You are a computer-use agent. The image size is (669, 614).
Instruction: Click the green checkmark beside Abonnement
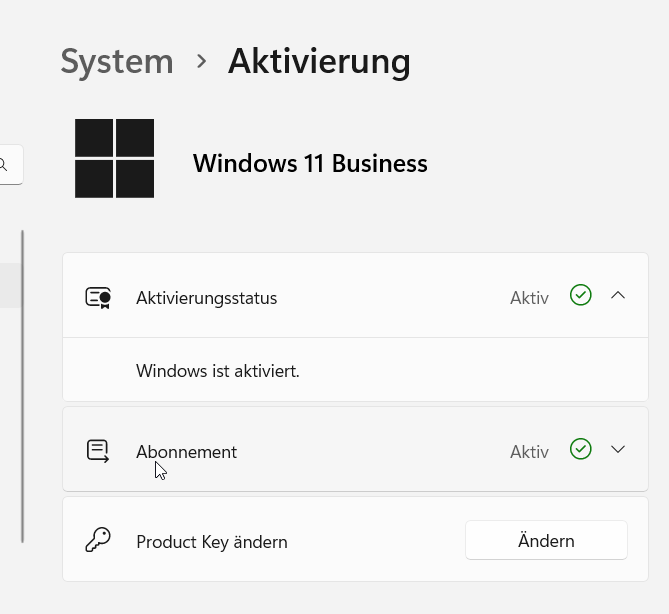coord(581,449)
